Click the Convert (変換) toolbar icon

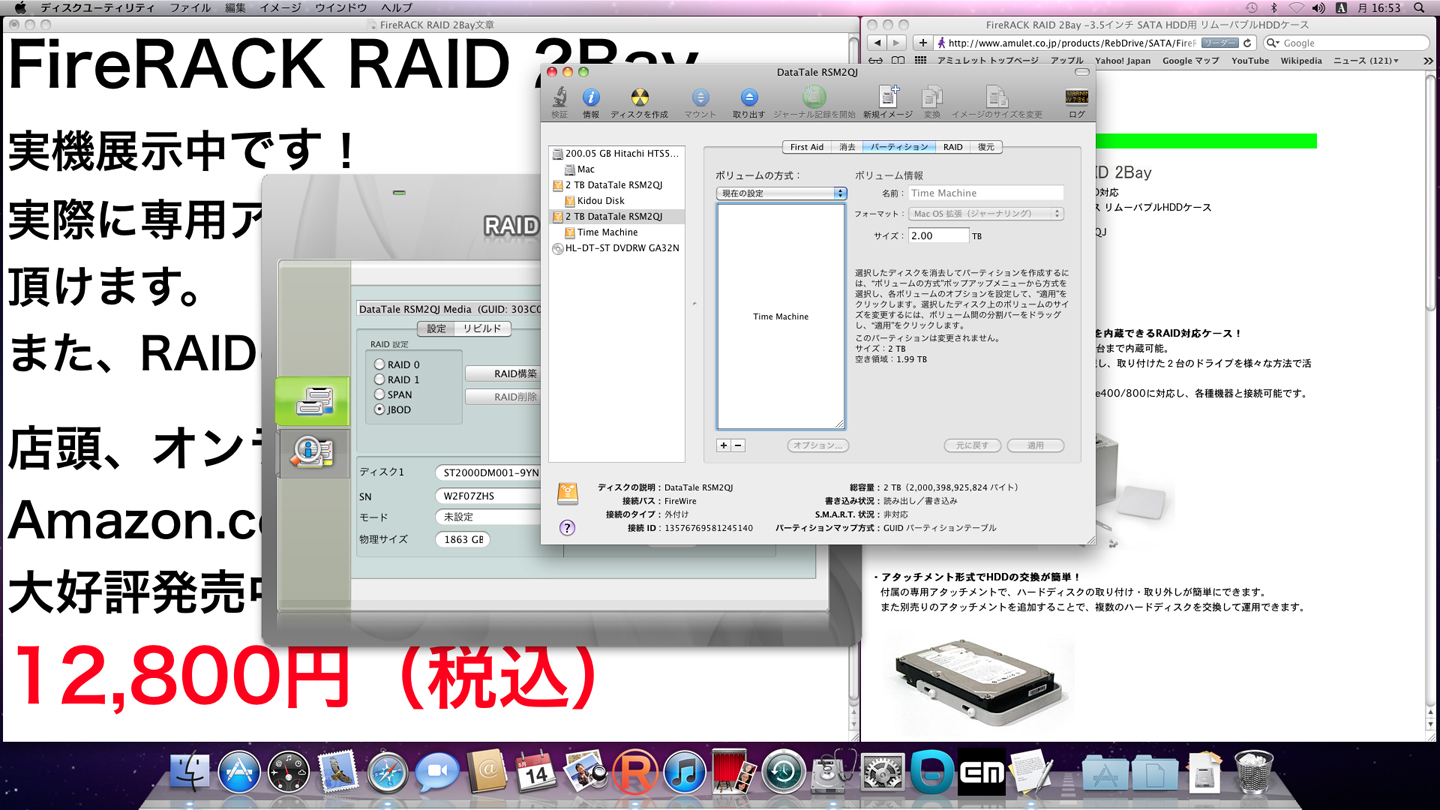(x=932, y=97)
